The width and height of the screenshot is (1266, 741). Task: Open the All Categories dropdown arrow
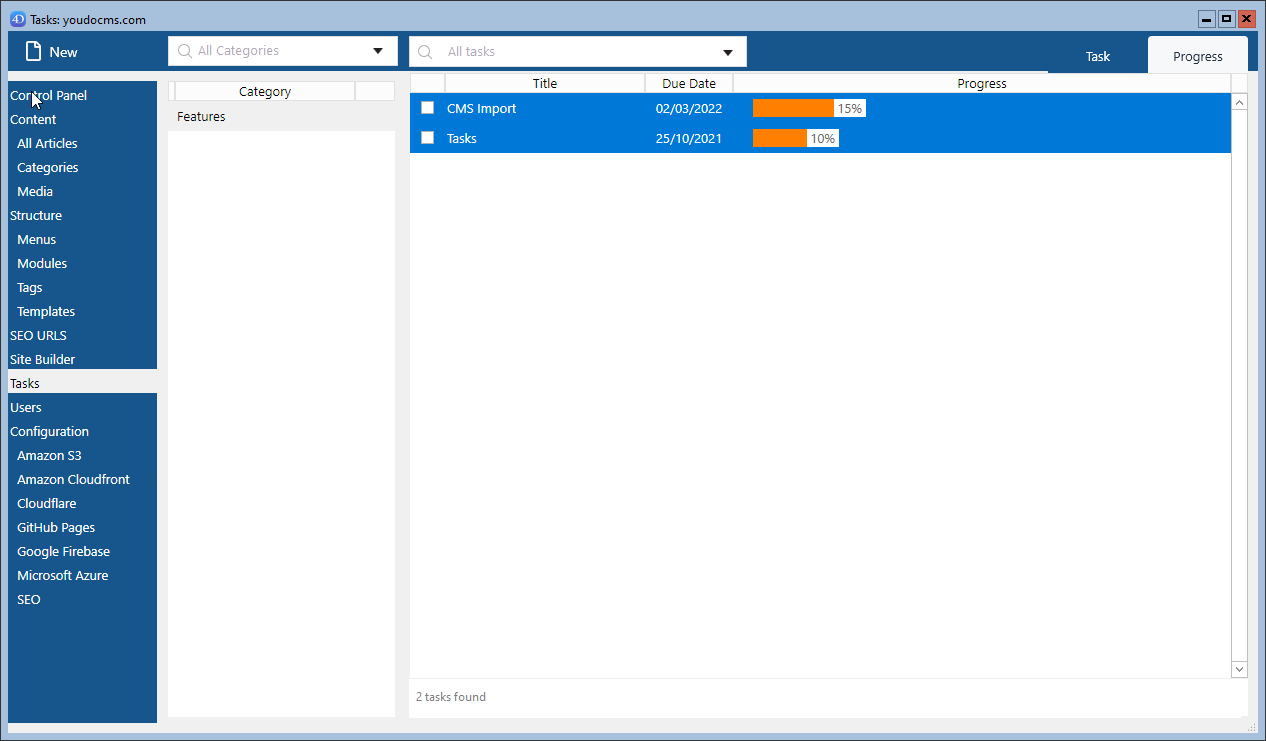(x=378, y=51)
